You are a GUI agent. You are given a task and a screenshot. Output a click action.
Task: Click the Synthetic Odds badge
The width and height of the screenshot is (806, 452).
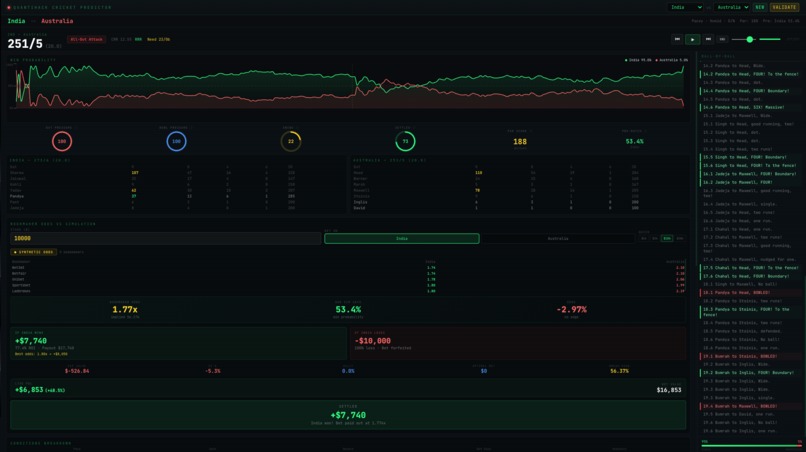click(33, 252)
